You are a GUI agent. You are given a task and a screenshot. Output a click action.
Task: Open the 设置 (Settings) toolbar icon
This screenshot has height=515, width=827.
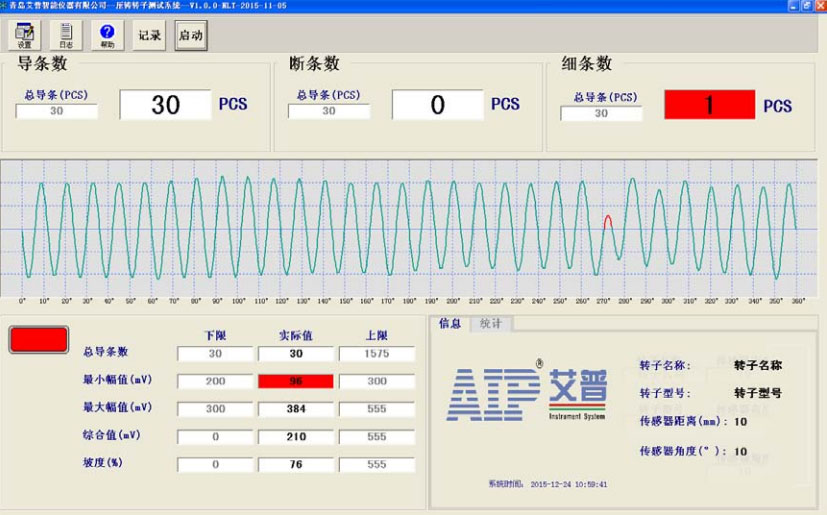coord(24,35)
